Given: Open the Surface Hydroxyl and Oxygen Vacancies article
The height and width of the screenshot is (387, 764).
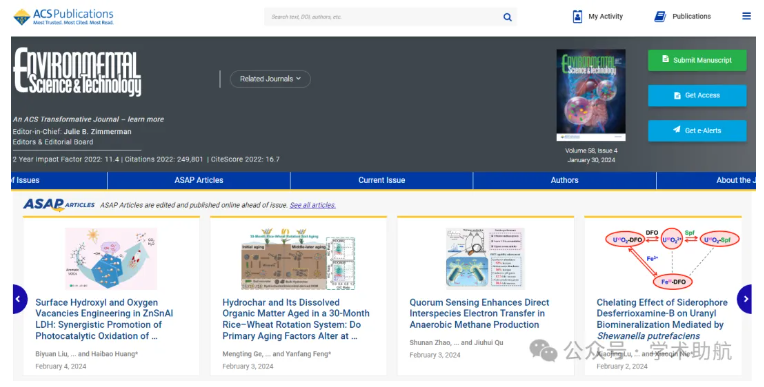Looking at the screenshot, I should pyautogui.click(x=104, y=319).
